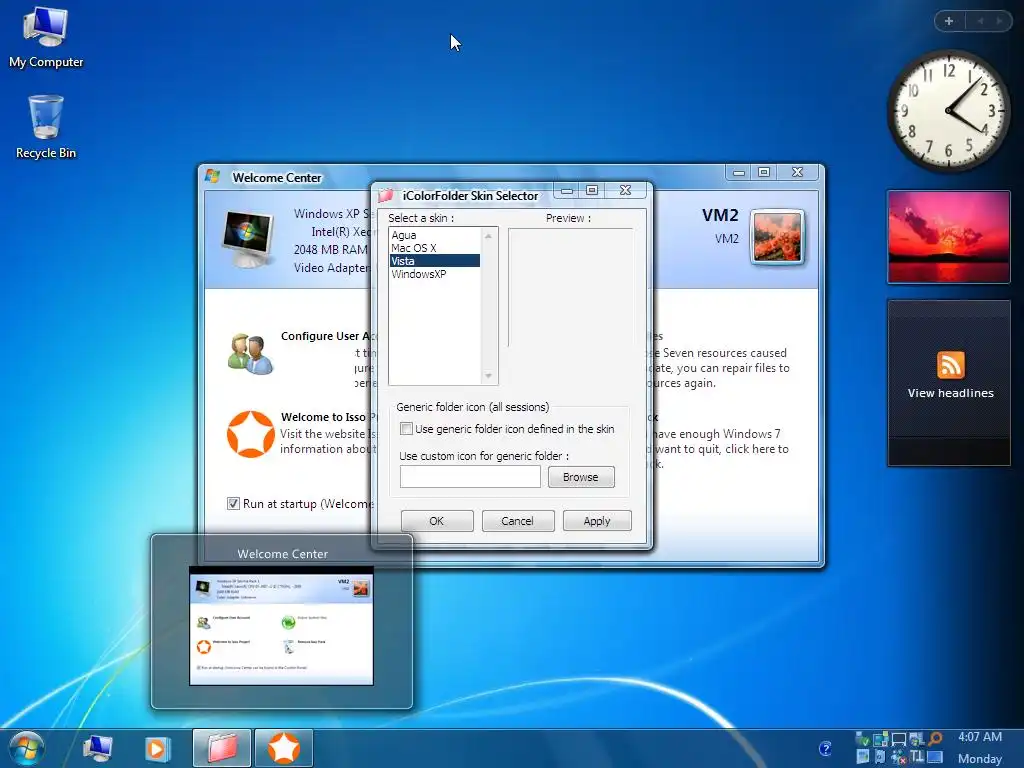Click the iColorFolder title bar folder icon
1024x768 pixels.
[x=386, y=195]
